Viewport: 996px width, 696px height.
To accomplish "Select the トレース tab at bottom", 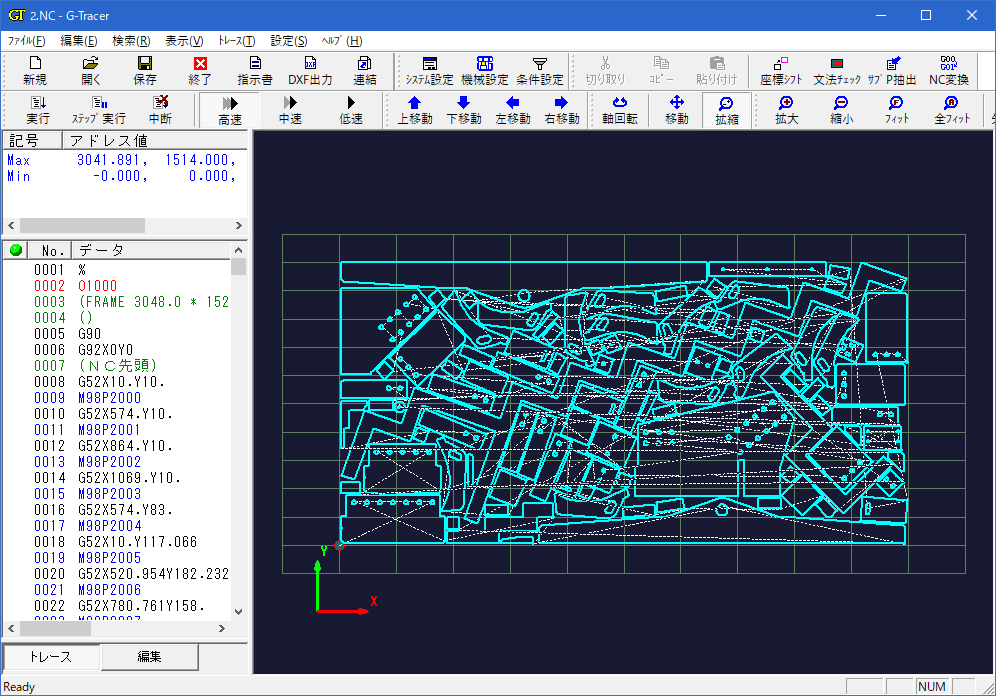I will pos(50,657).
